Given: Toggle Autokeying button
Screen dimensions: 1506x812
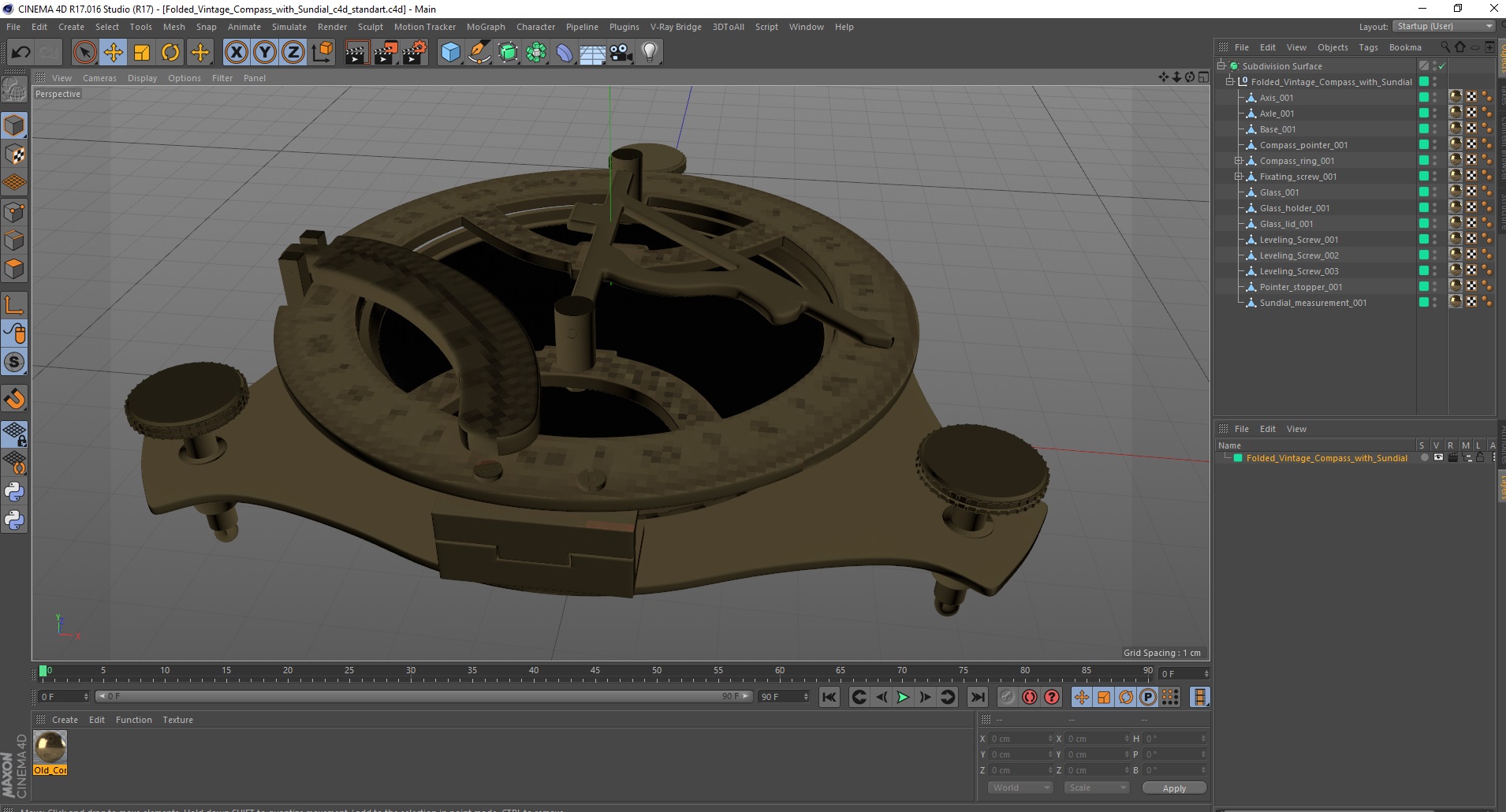Looking at the screenshot, I should [1029, 697].
